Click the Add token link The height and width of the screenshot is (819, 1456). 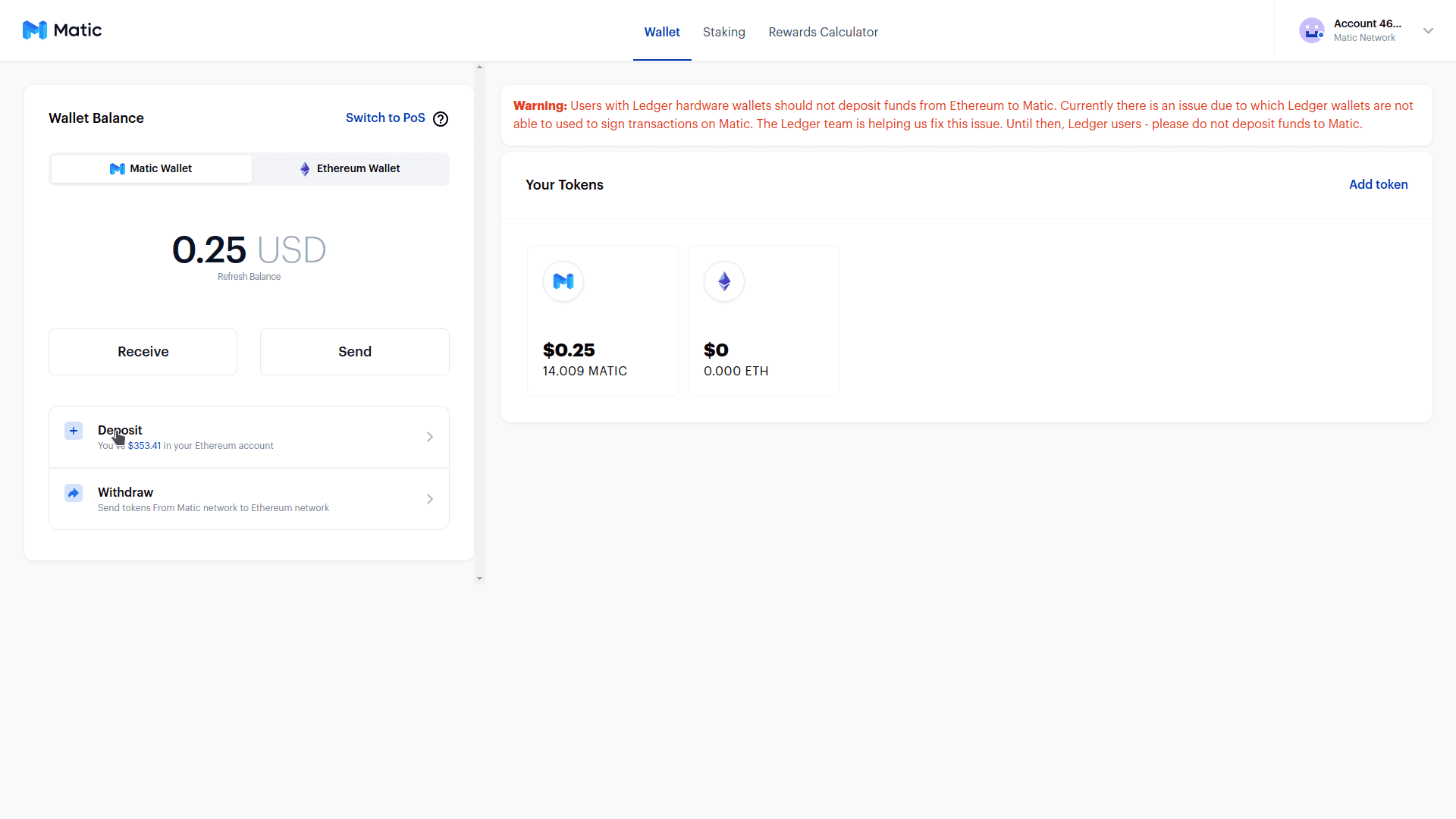pos(1378,184)
